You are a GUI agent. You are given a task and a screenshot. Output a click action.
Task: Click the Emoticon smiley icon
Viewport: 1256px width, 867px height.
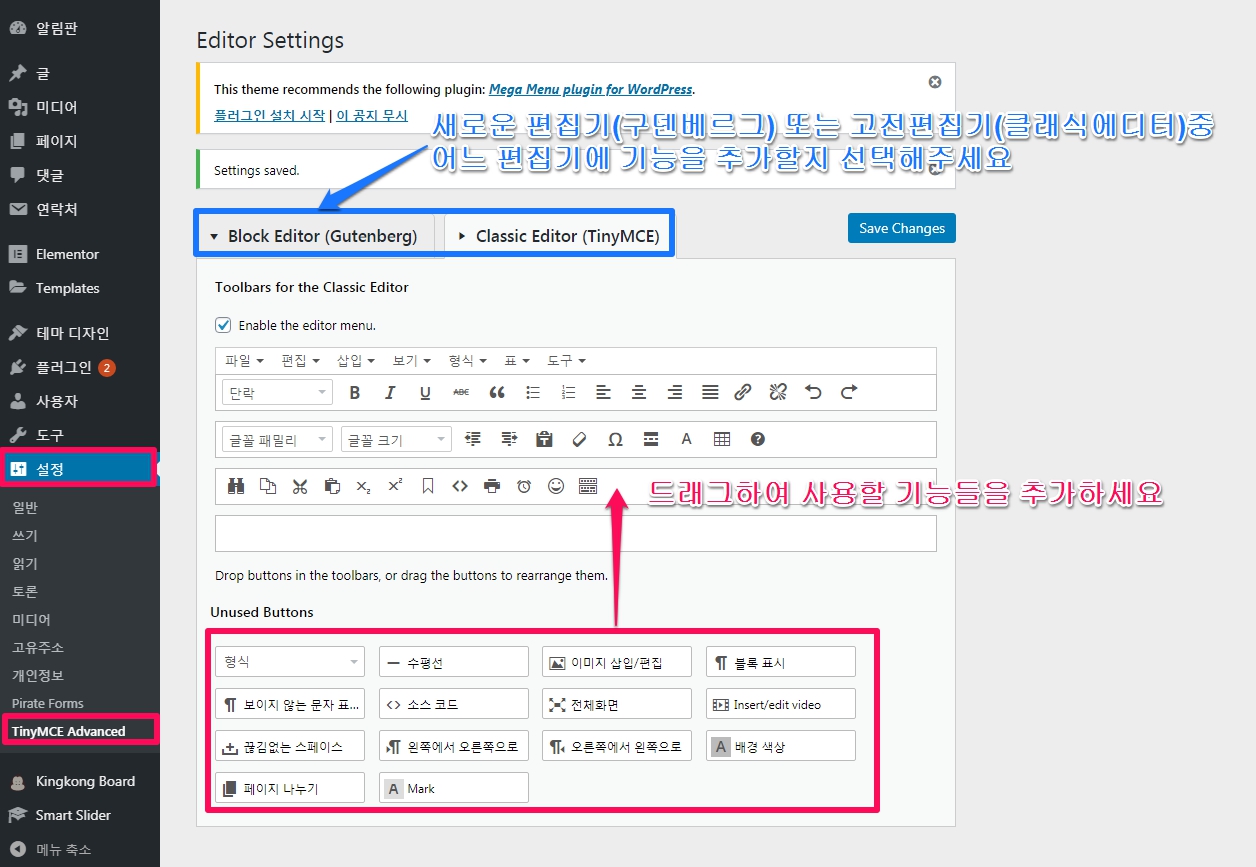[556, 486]
